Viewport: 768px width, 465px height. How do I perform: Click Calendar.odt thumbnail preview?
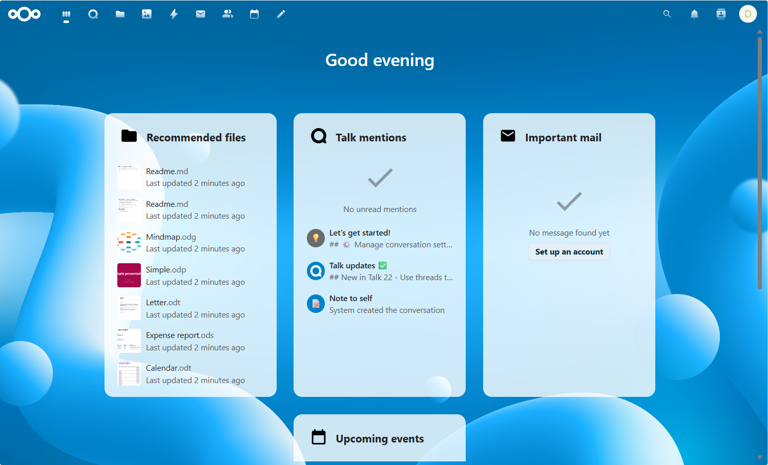click(129, 374)
